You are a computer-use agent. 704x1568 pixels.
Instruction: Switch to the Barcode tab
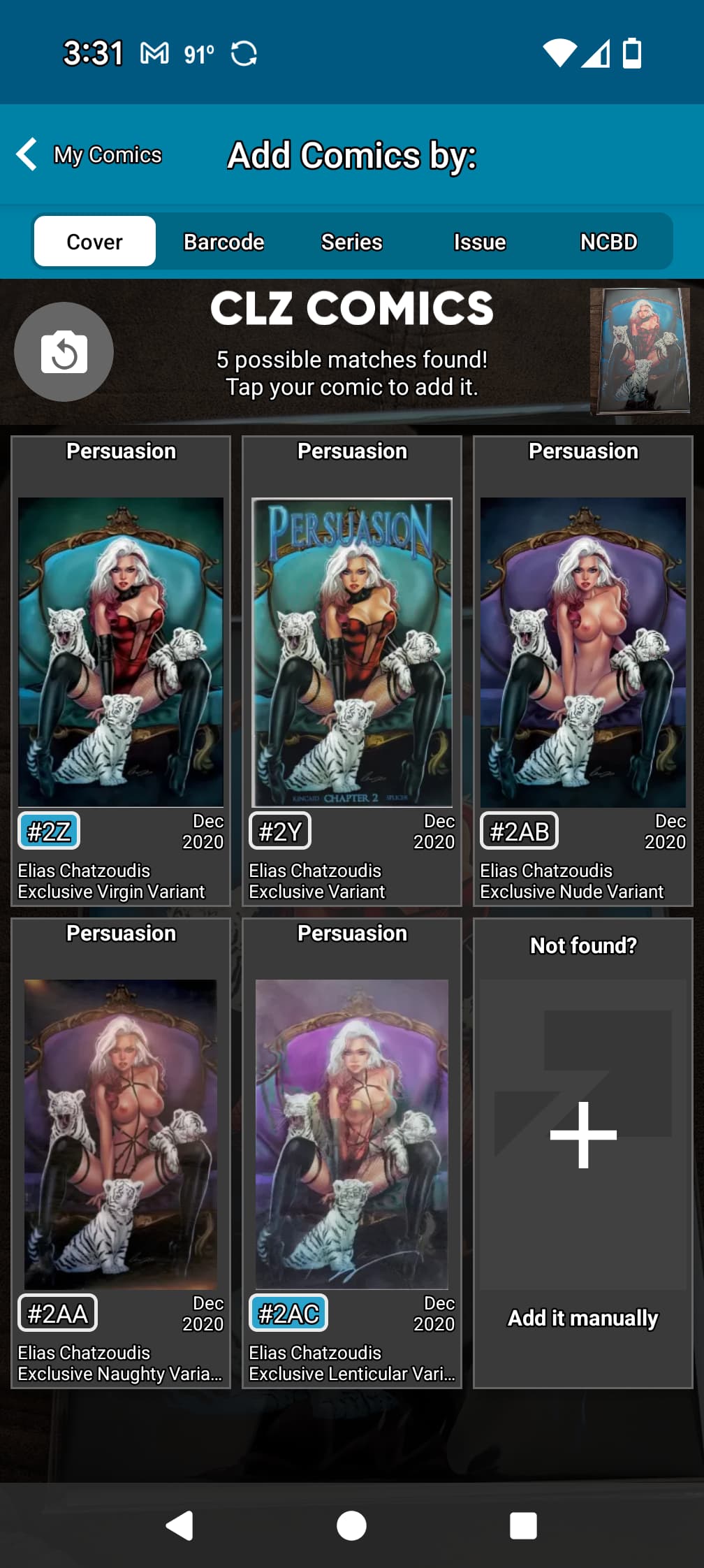pyautogui.click(x=223, y=242)
